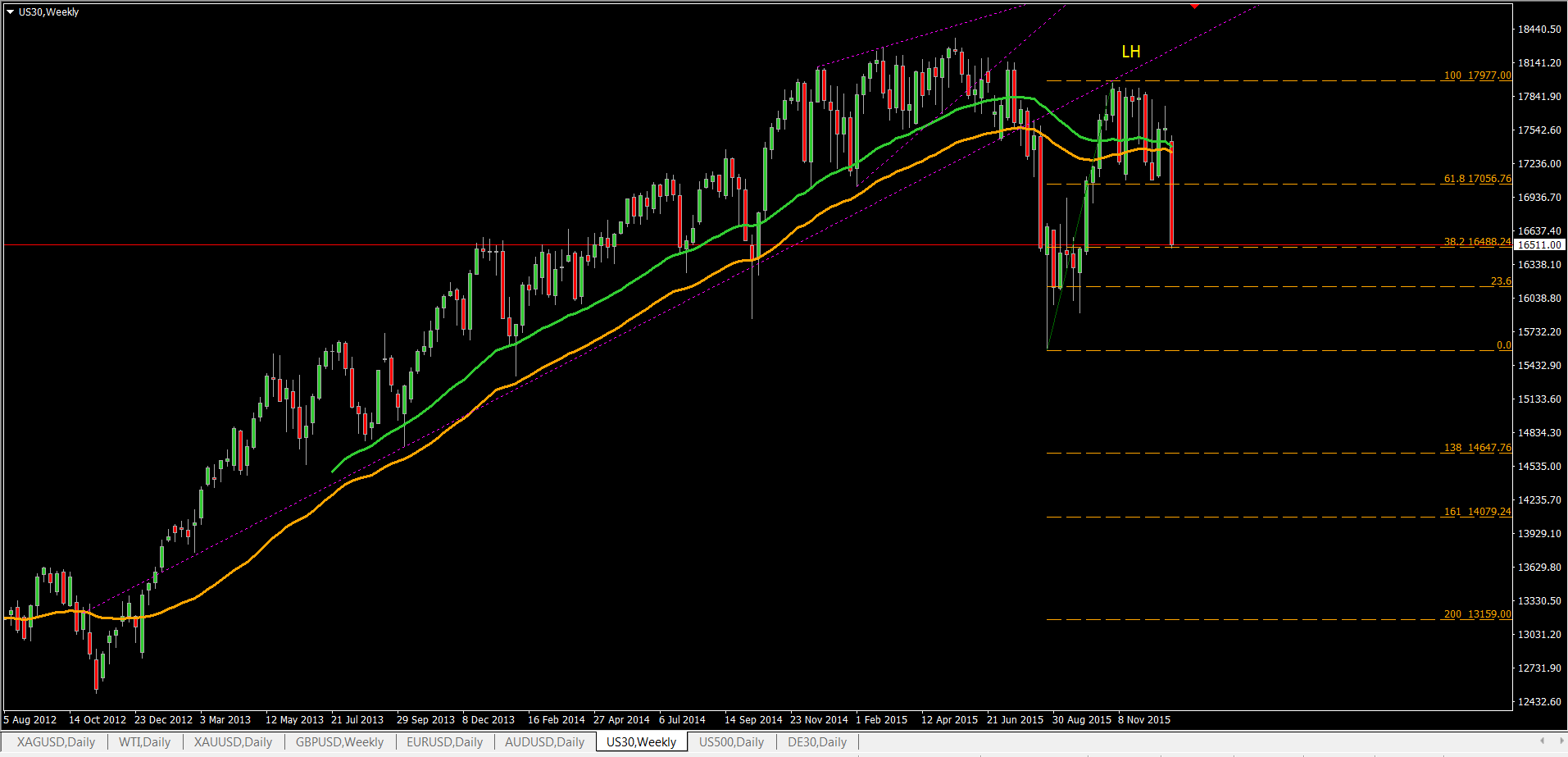The image size is (1568, 757).
Task: Switch to the XAGUSD,Daily chart tab
Action: (56, 742)
